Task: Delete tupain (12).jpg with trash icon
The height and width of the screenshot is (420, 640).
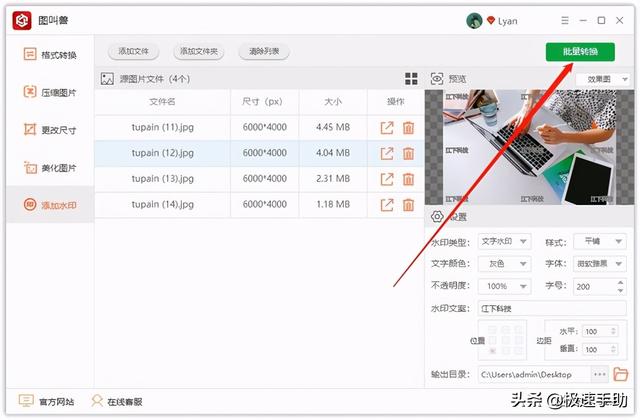Action: pyautogui.click(x=408, y=153)
